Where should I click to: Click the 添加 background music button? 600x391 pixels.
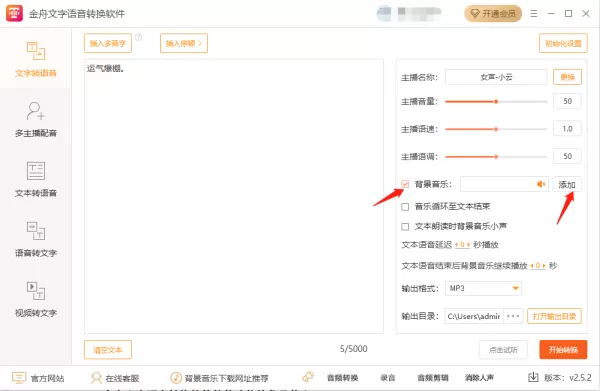(x=567, y=184)
